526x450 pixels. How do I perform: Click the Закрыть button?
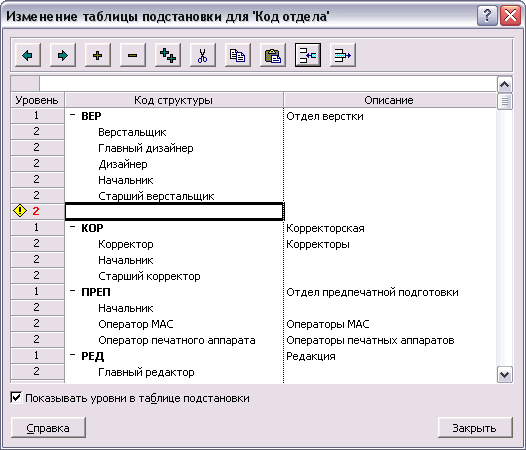[x=475, y=428]
